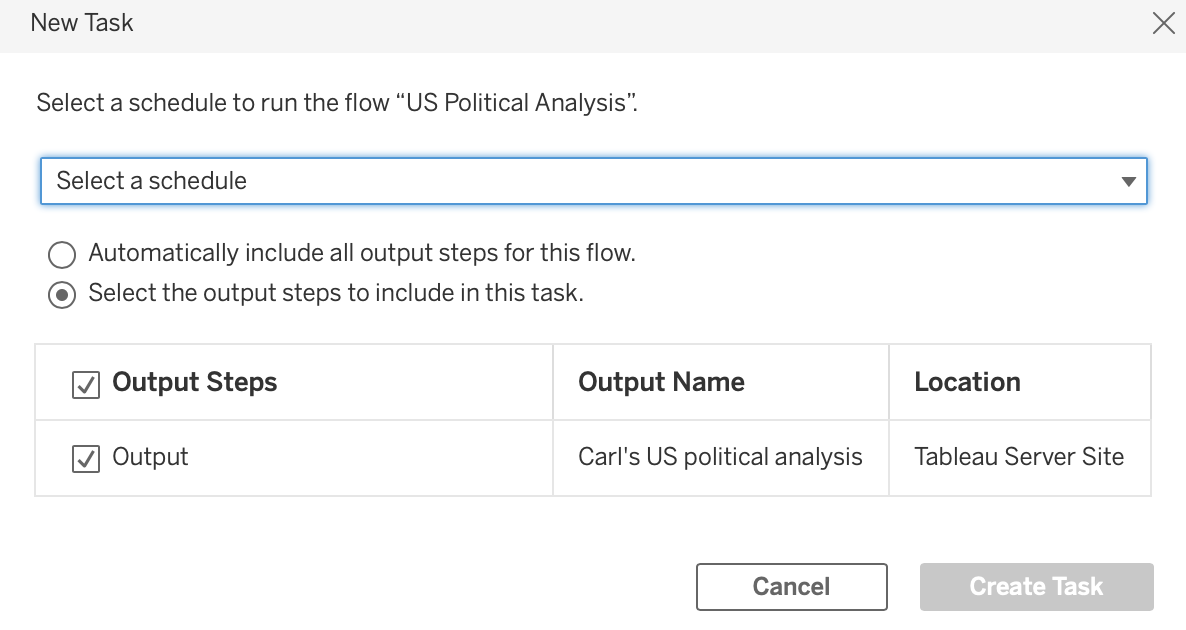This screenshot has width=1186, height=630.
Task: Select the "Automatically include all output steps" radio button
Action: click(62, 255)
